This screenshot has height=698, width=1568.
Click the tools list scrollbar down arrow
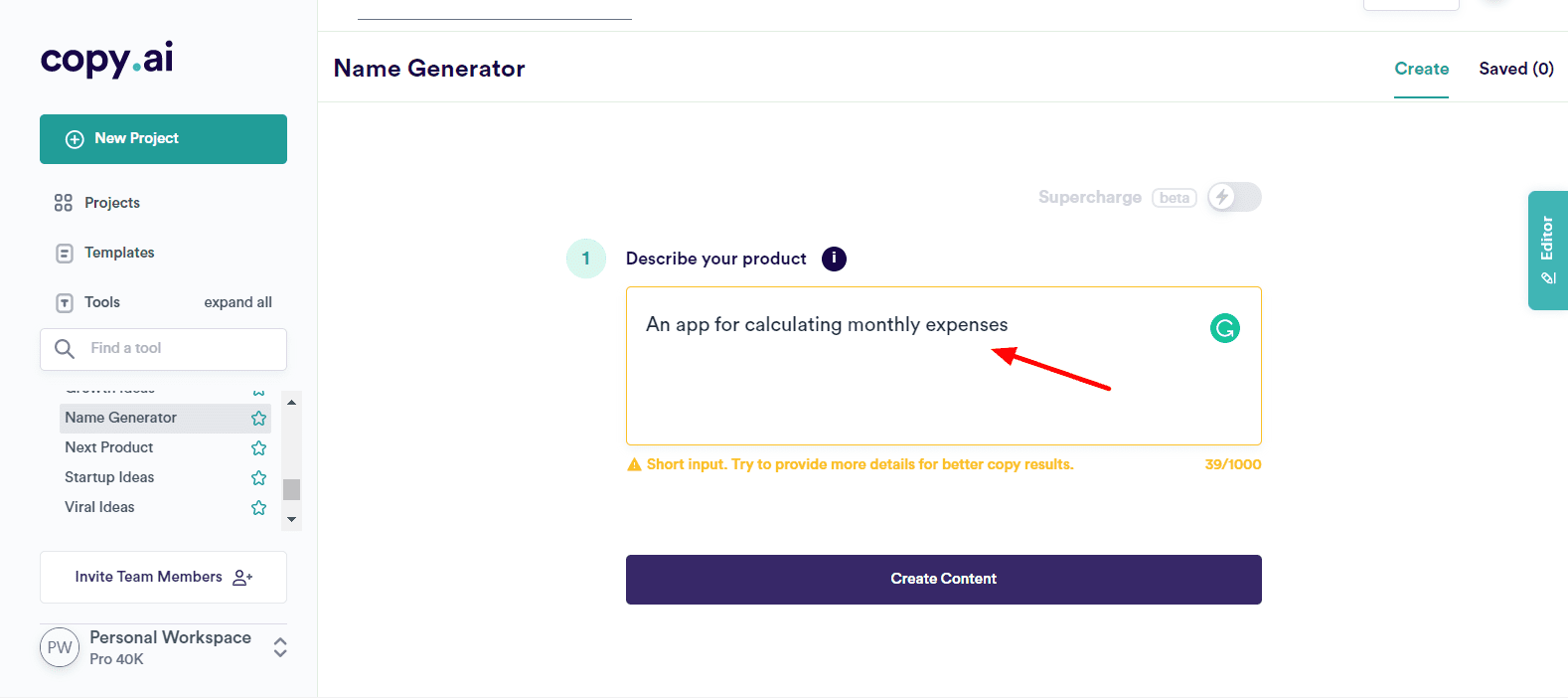tap(291, 519)
